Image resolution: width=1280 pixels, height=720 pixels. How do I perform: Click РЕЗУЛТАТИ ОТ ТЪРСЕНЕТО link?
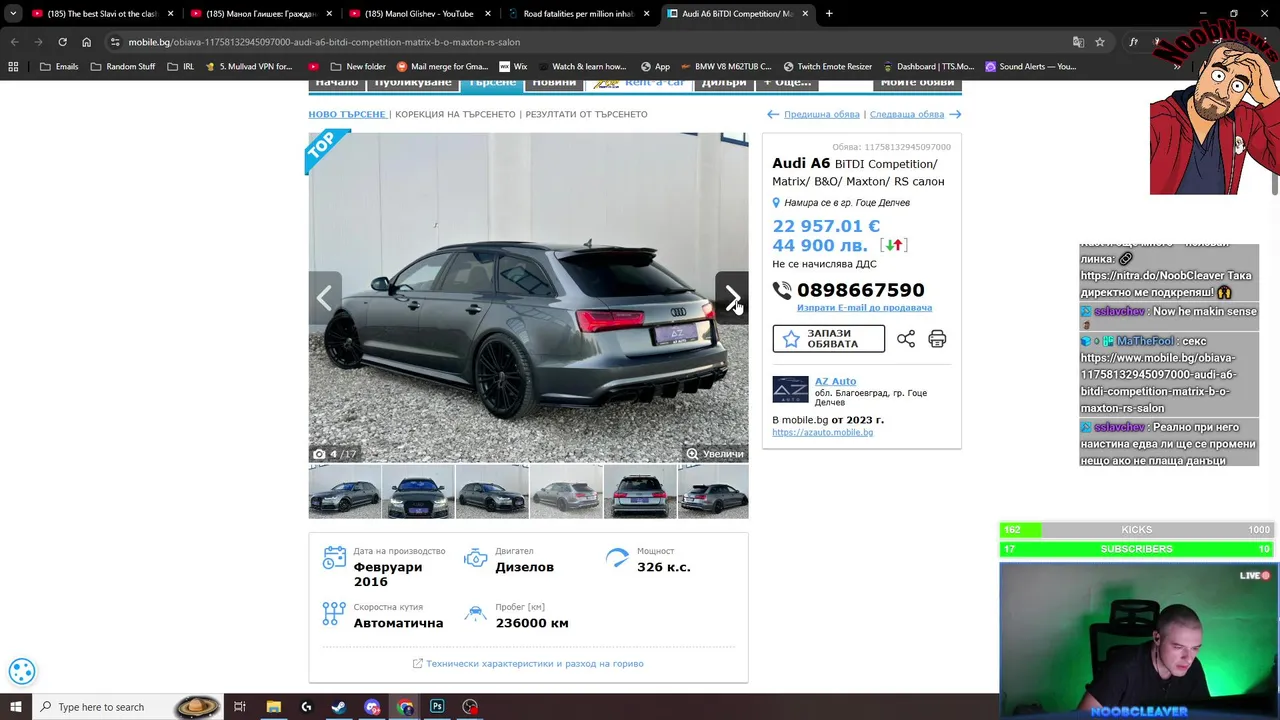[586, 114]
